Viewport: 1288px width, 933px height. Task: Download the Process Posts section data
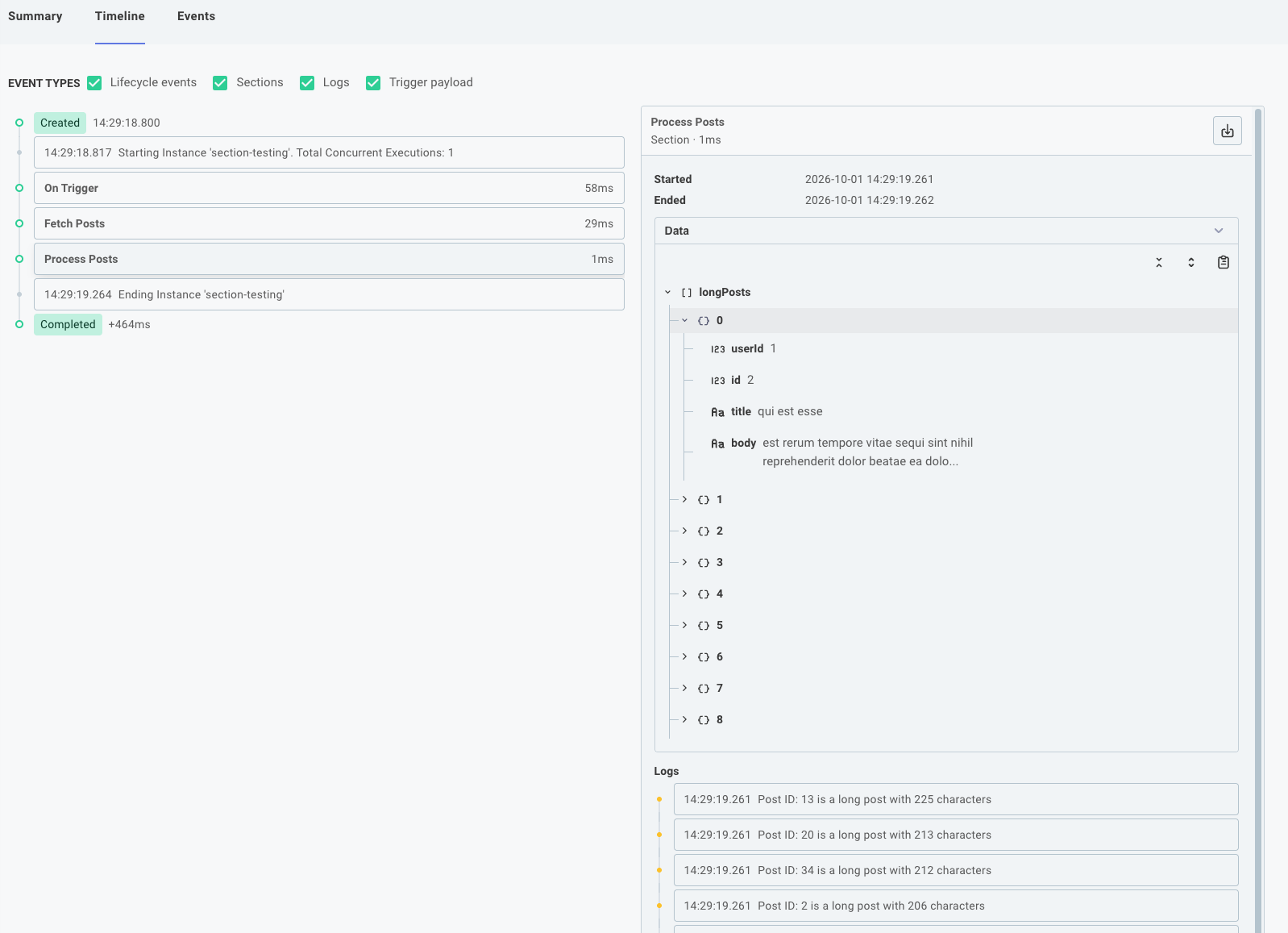pos(1227,131)
